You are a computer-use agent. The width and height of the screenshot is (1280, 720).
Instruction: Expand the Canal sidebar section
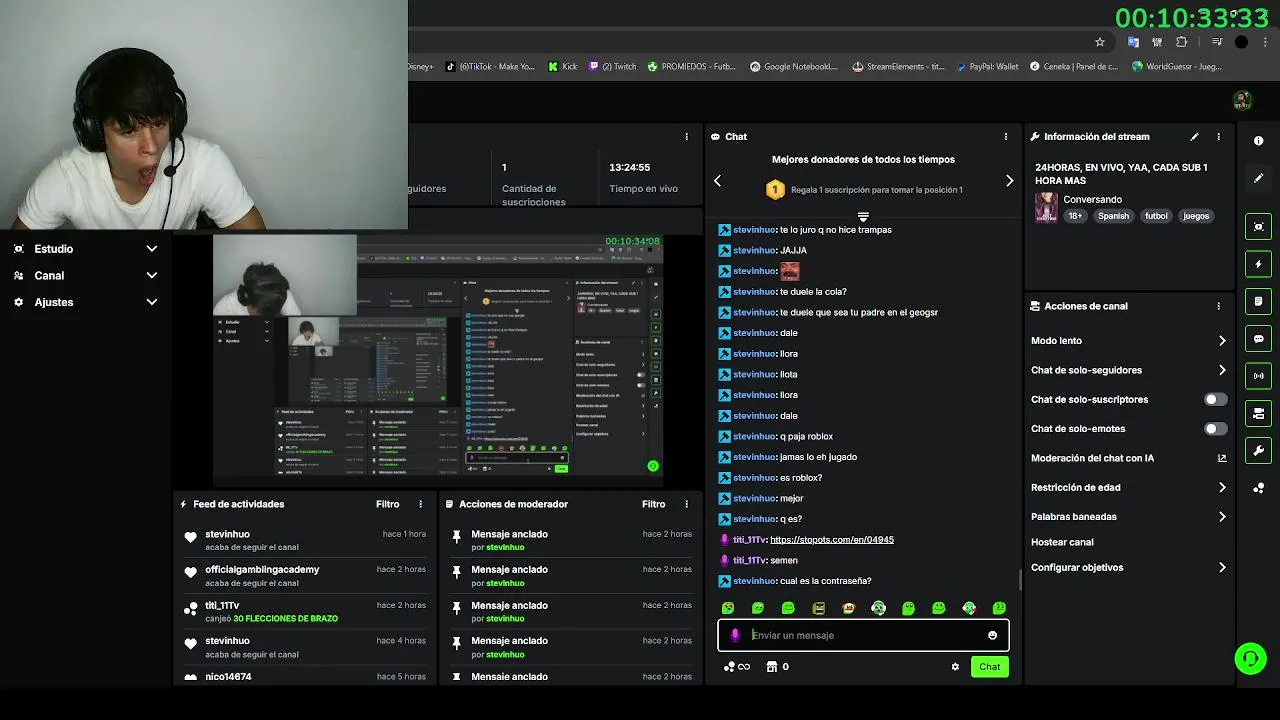coord(85,275)
